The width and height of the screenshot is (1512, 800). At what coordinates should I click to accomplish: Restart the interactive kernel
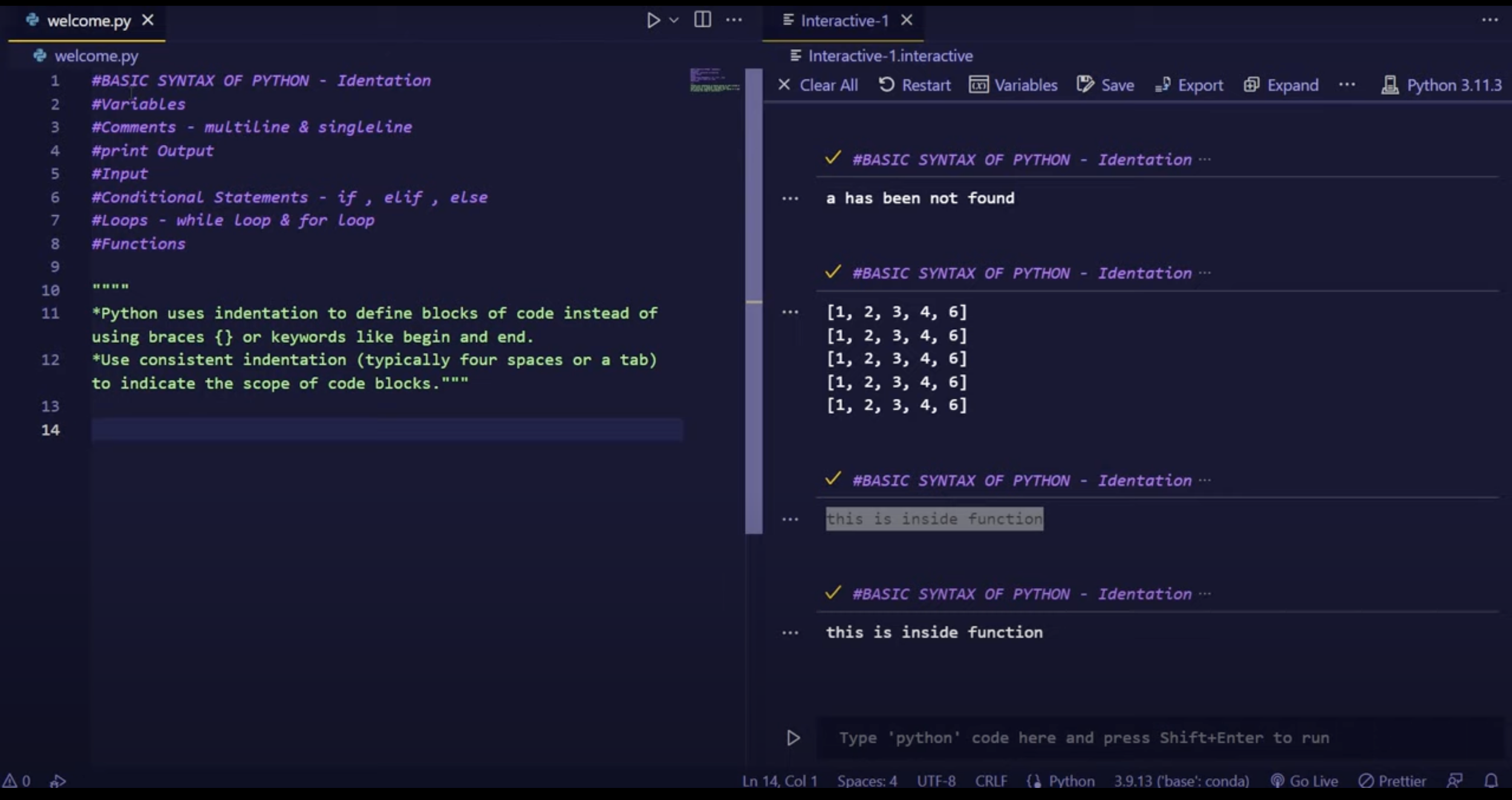pos(914,85)
